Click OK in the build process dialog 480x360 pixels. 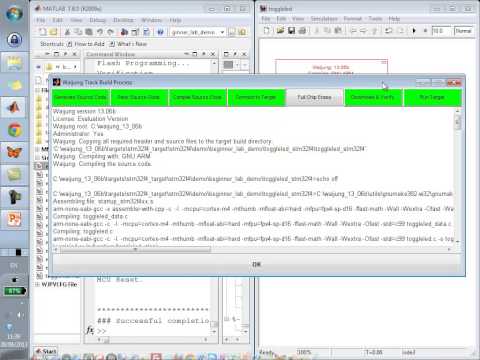tap(256, 264)
